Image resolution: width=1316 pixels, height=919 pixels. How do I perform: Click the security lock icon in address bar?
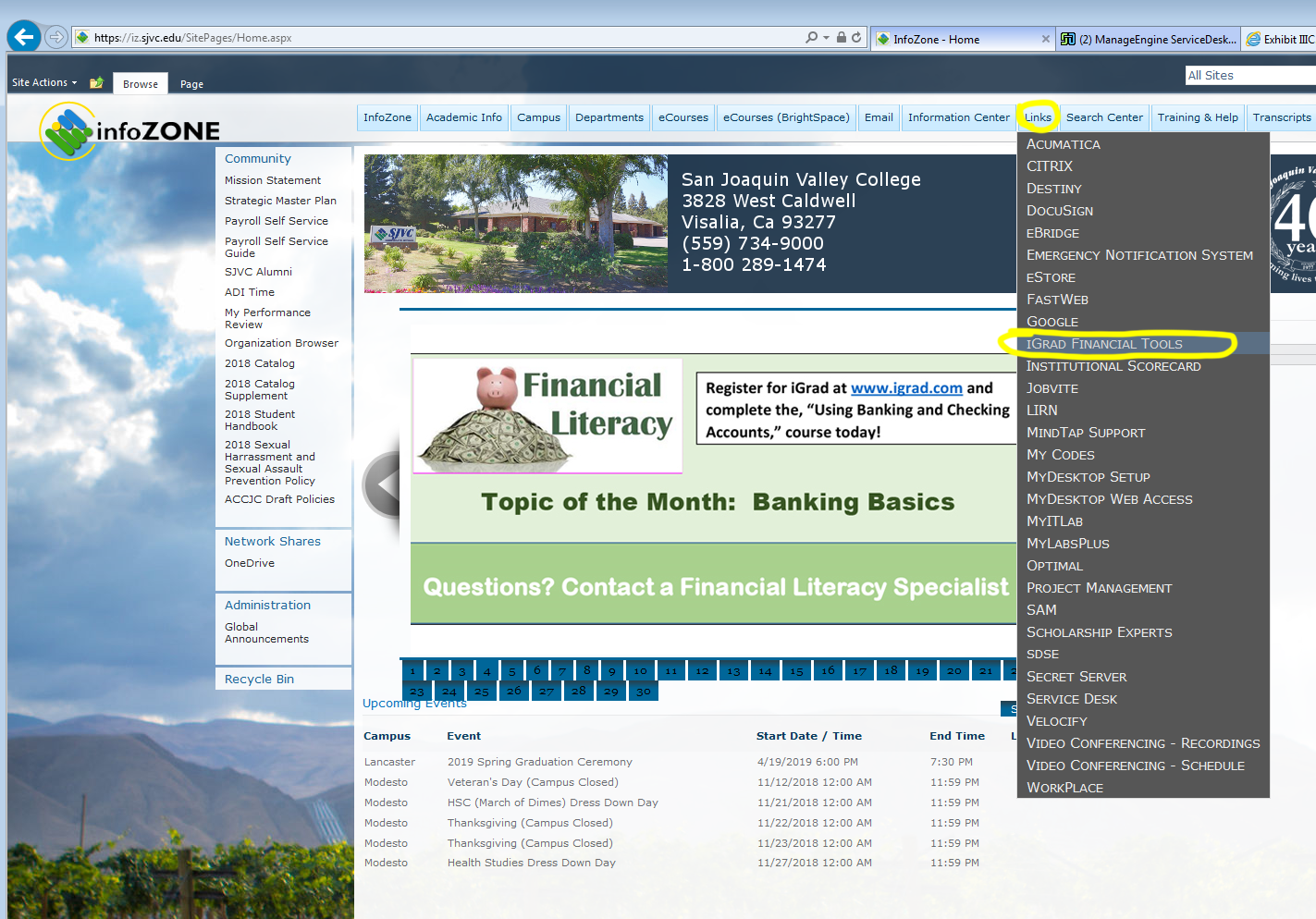click(842, 38)
